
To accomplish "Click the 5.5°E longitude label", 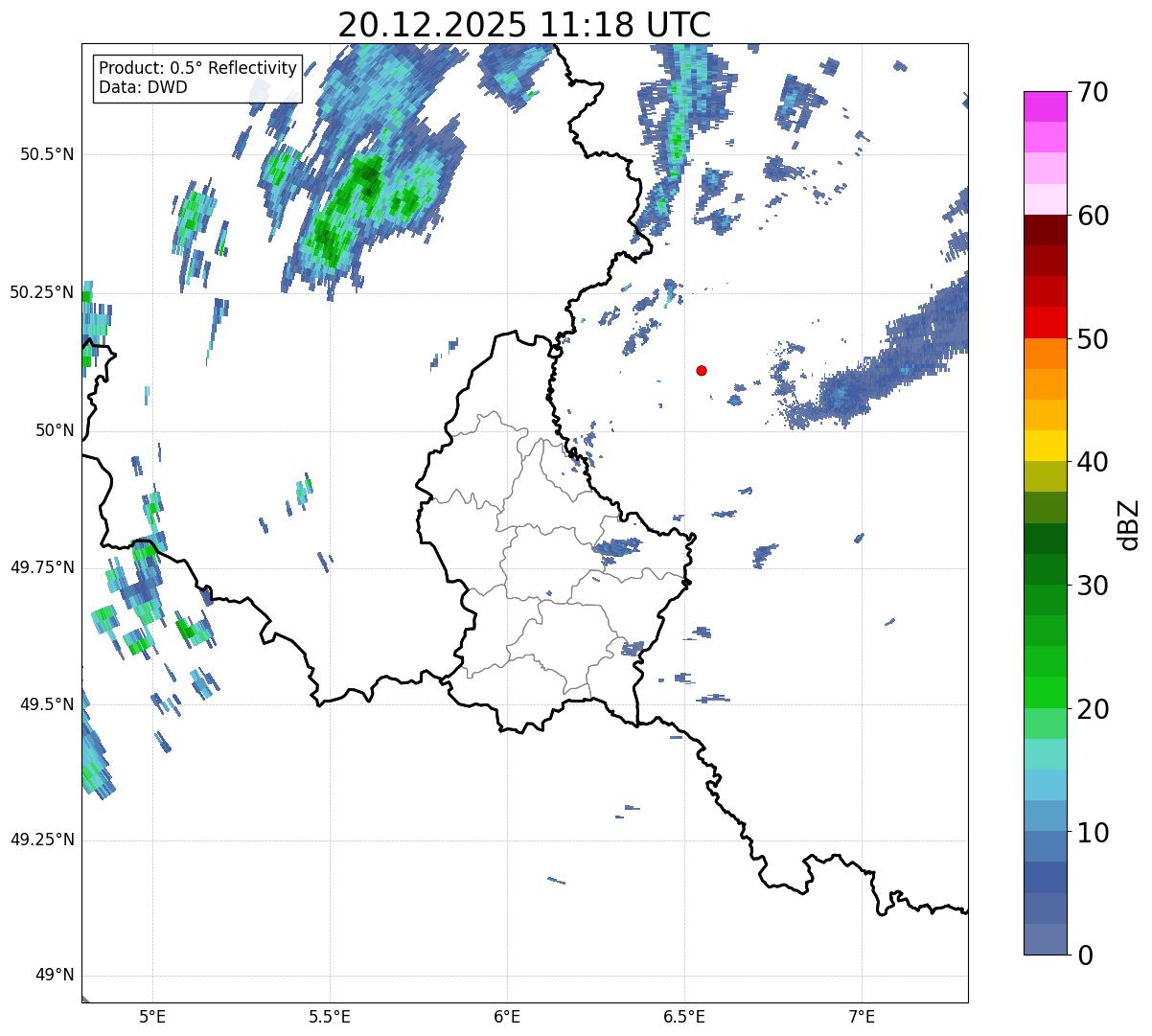I will [x=330, y=1017].
